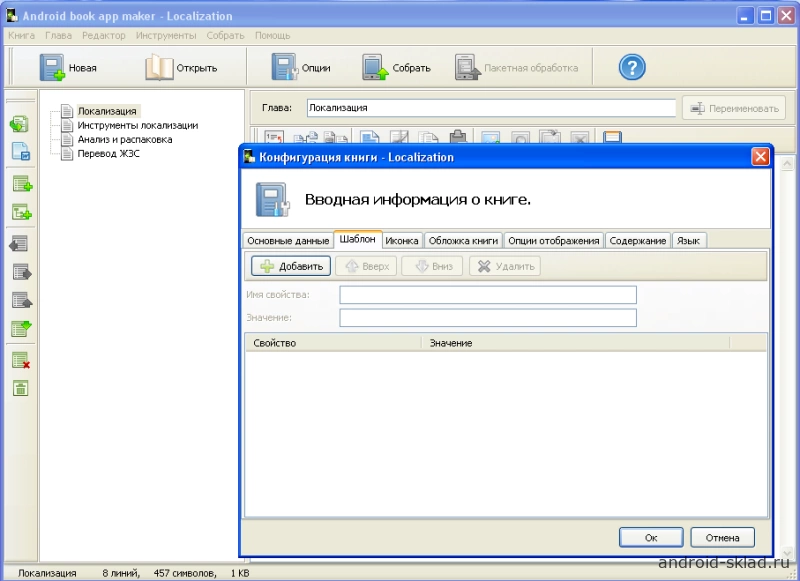Move chapter left with sidebar arrow icon

pos(21,243)
